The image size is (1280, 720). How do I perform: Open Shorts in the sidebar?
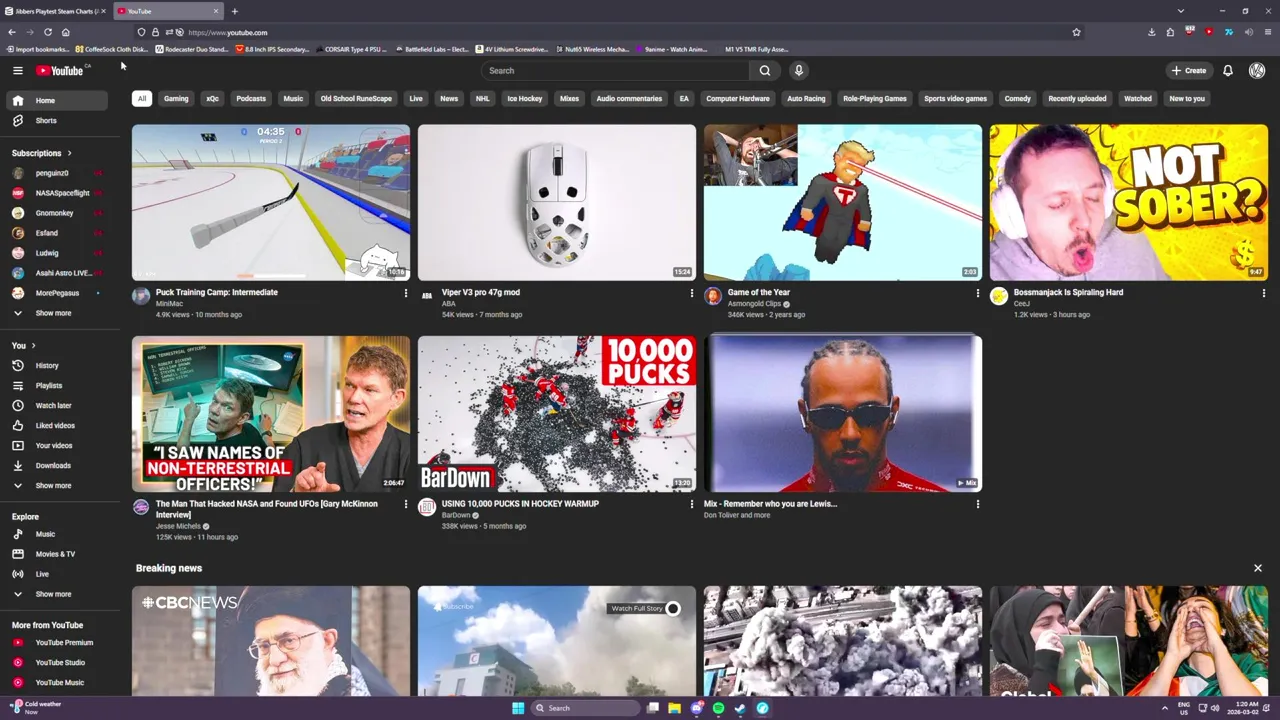tap(56, 120)
